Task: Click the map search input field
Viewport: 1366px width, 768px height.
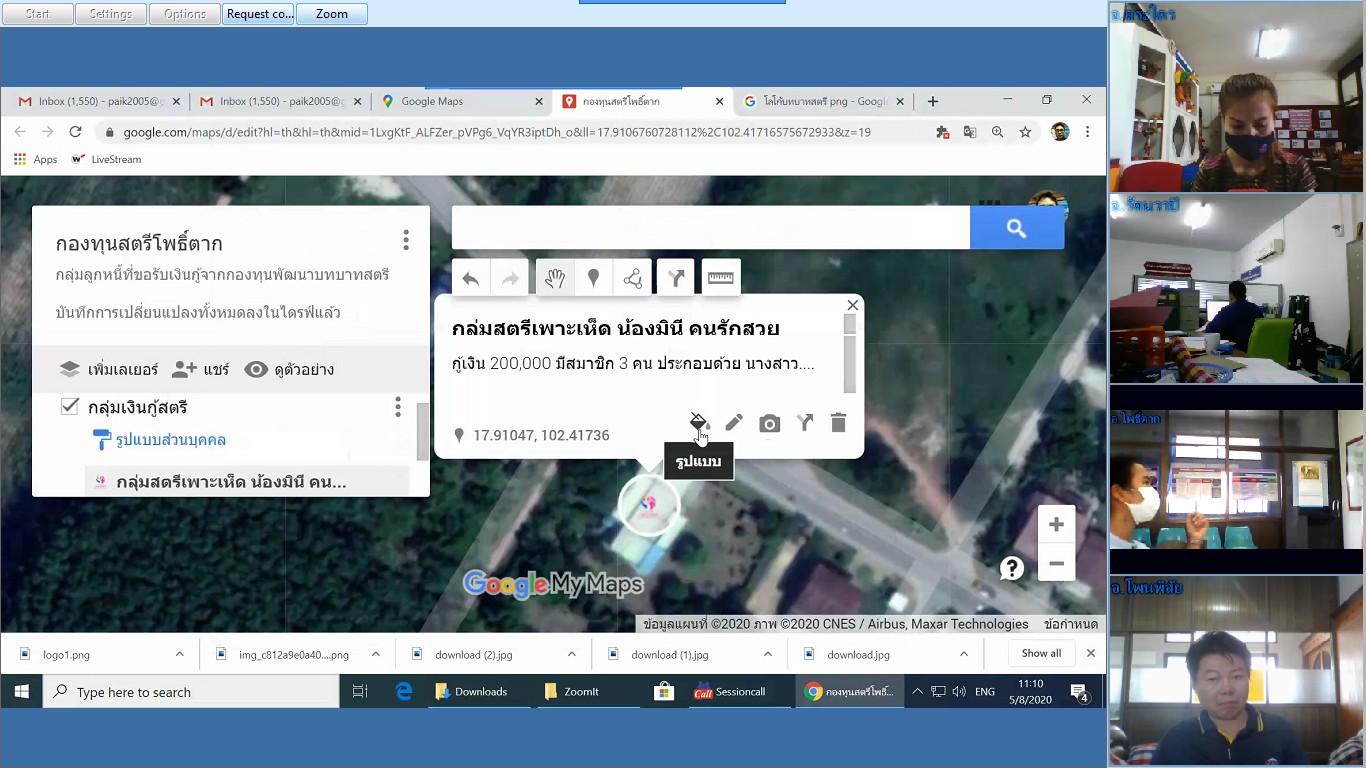Action: pyautogui.click(x=710, y=229)
